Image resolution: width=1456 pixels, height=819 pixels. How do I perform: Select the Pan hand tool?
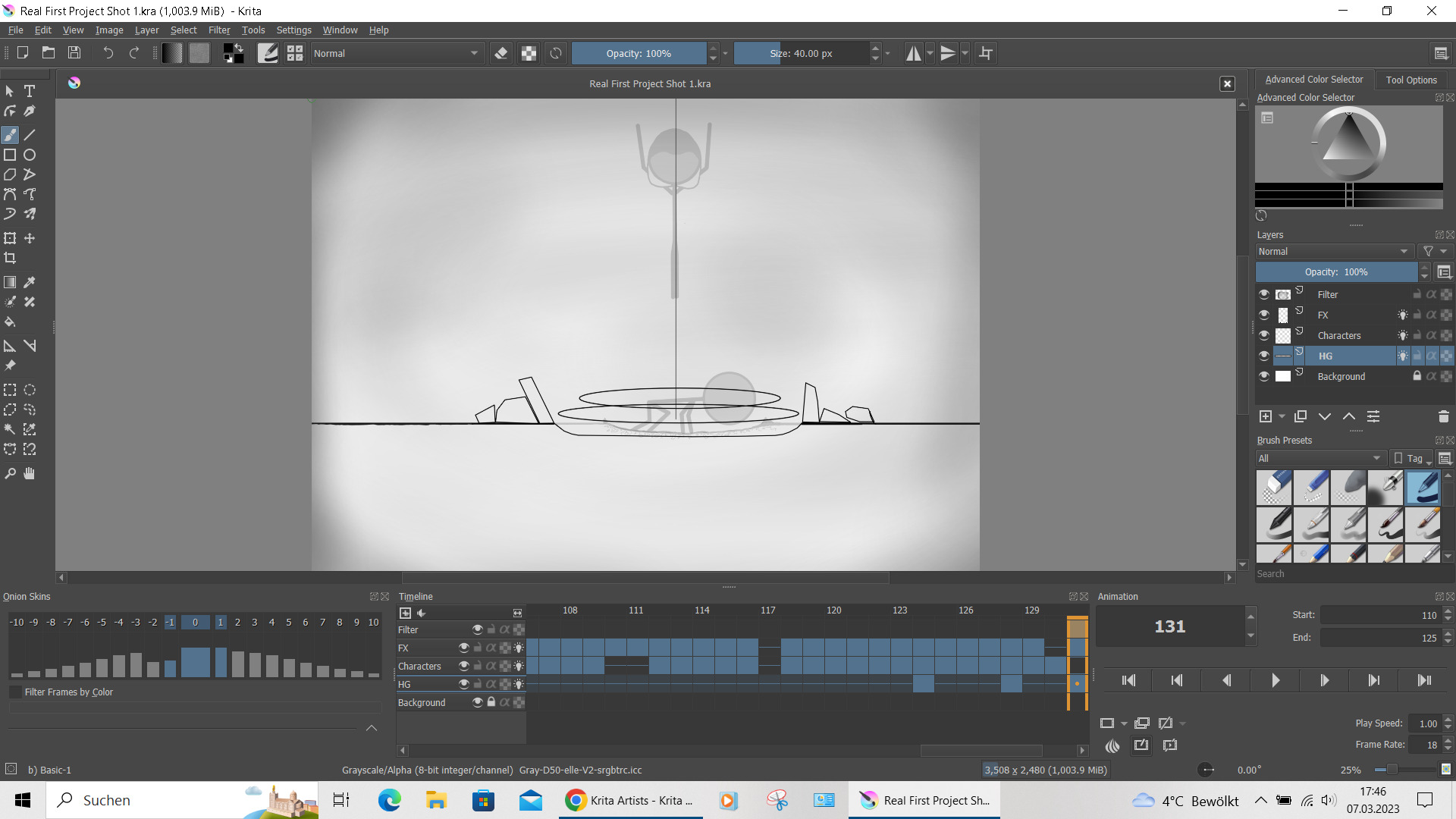[30, 473]
